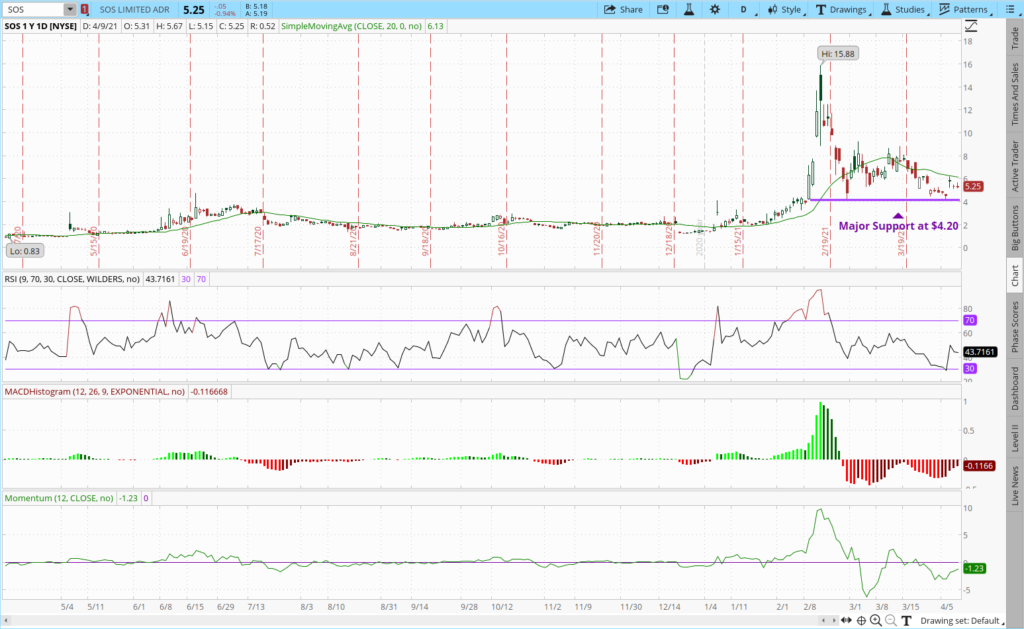Open the list options menu icon at top right
This screenshot has height=629, width=1024.
pos(1010,10)
